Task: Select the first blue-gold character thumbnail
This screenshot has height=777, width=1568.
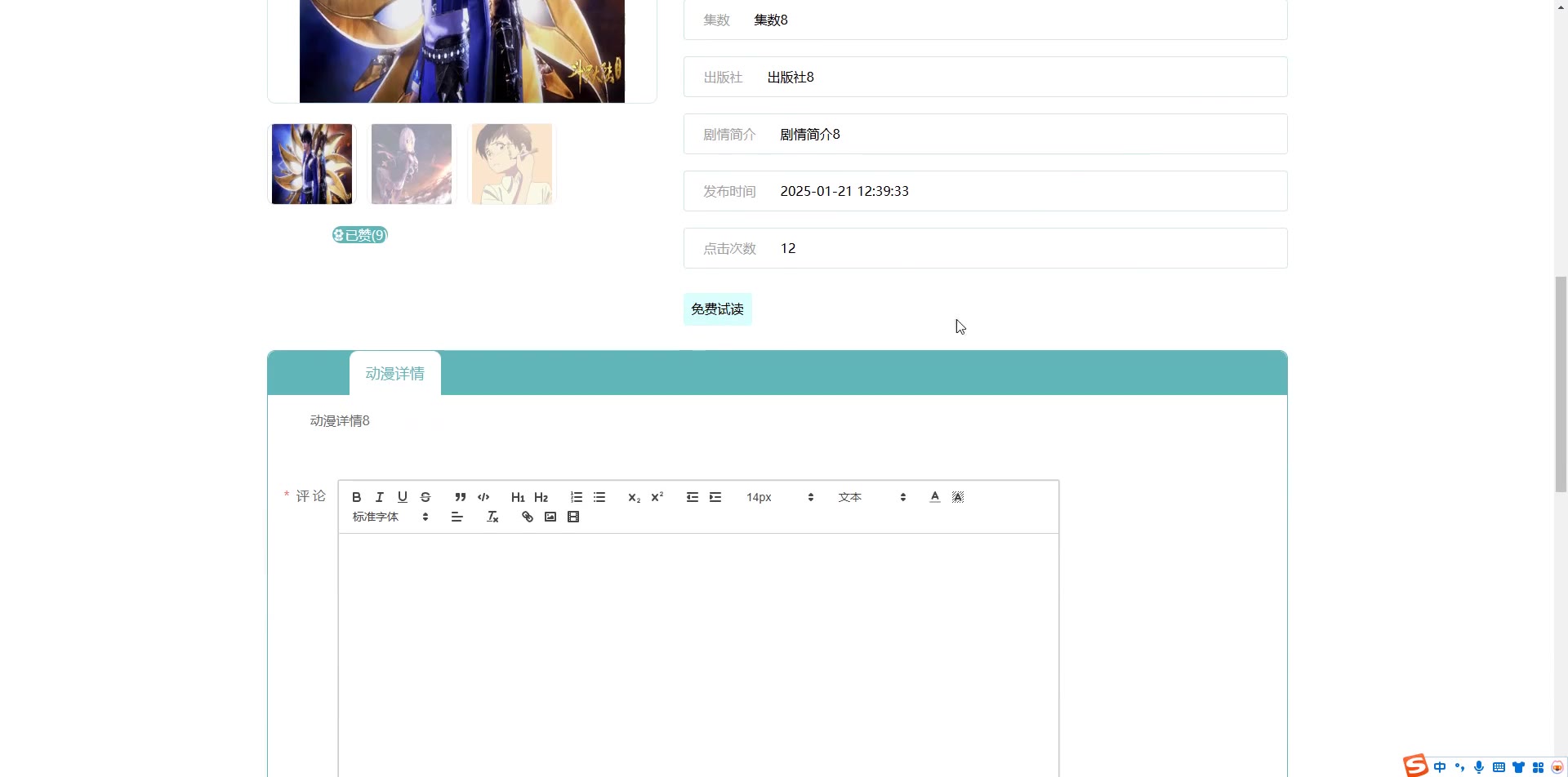Action: (x=312, y=164)
